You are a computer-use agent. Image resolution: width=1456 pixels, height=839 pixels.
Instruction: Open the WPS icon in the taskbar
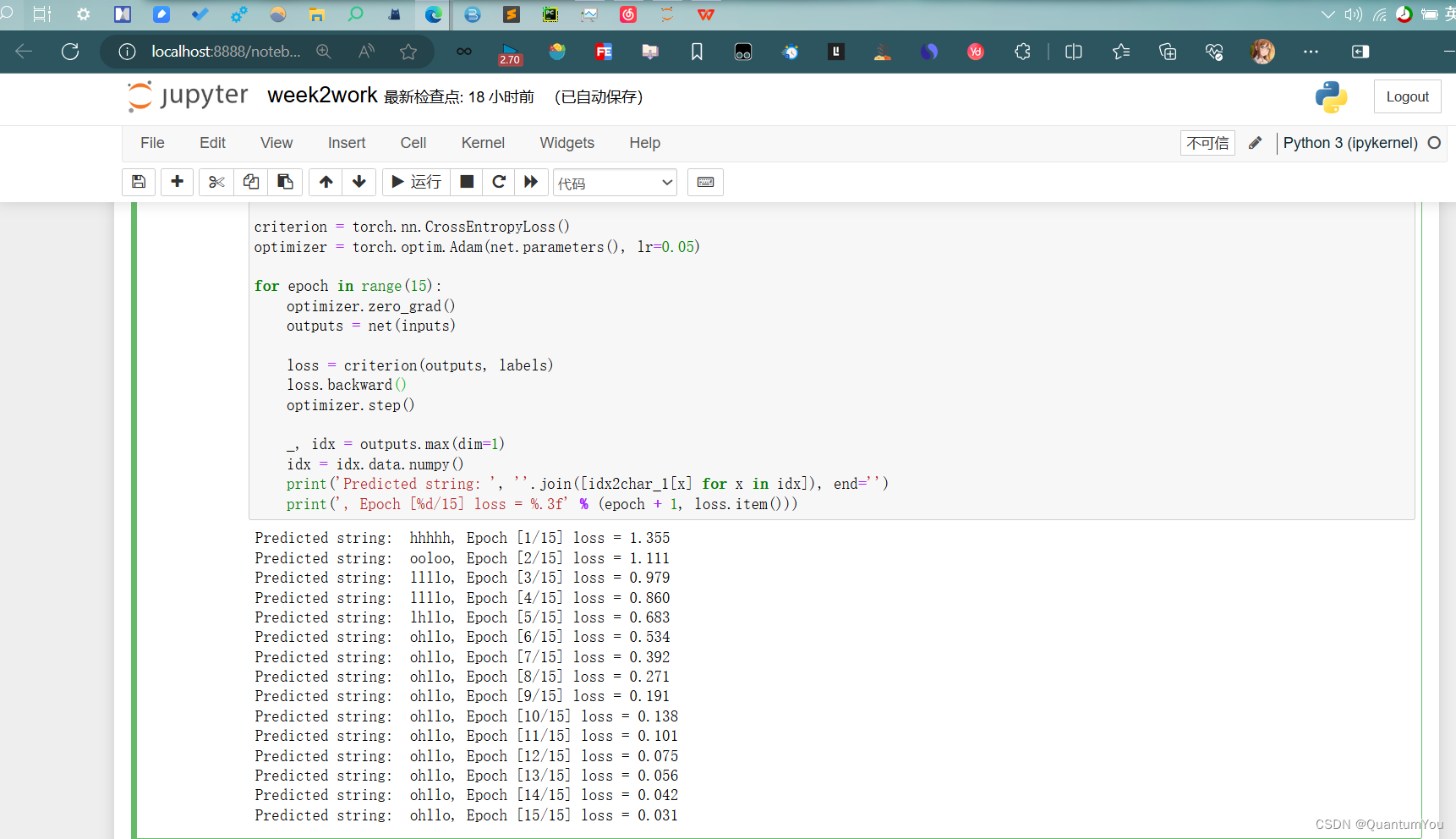tap(706, 14)
